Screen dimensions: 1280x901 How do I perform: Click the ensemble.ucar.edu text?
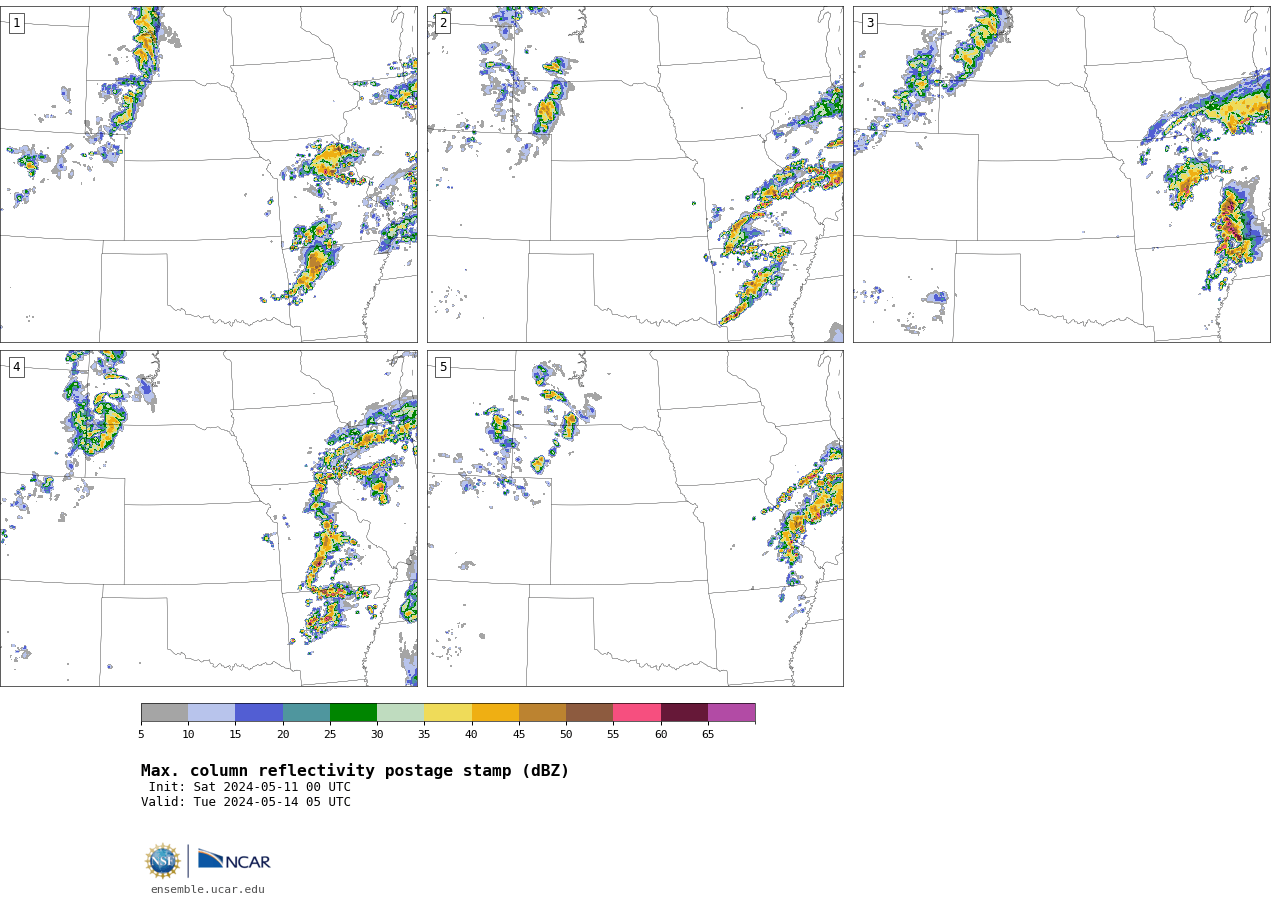click(x=208, y=889)
